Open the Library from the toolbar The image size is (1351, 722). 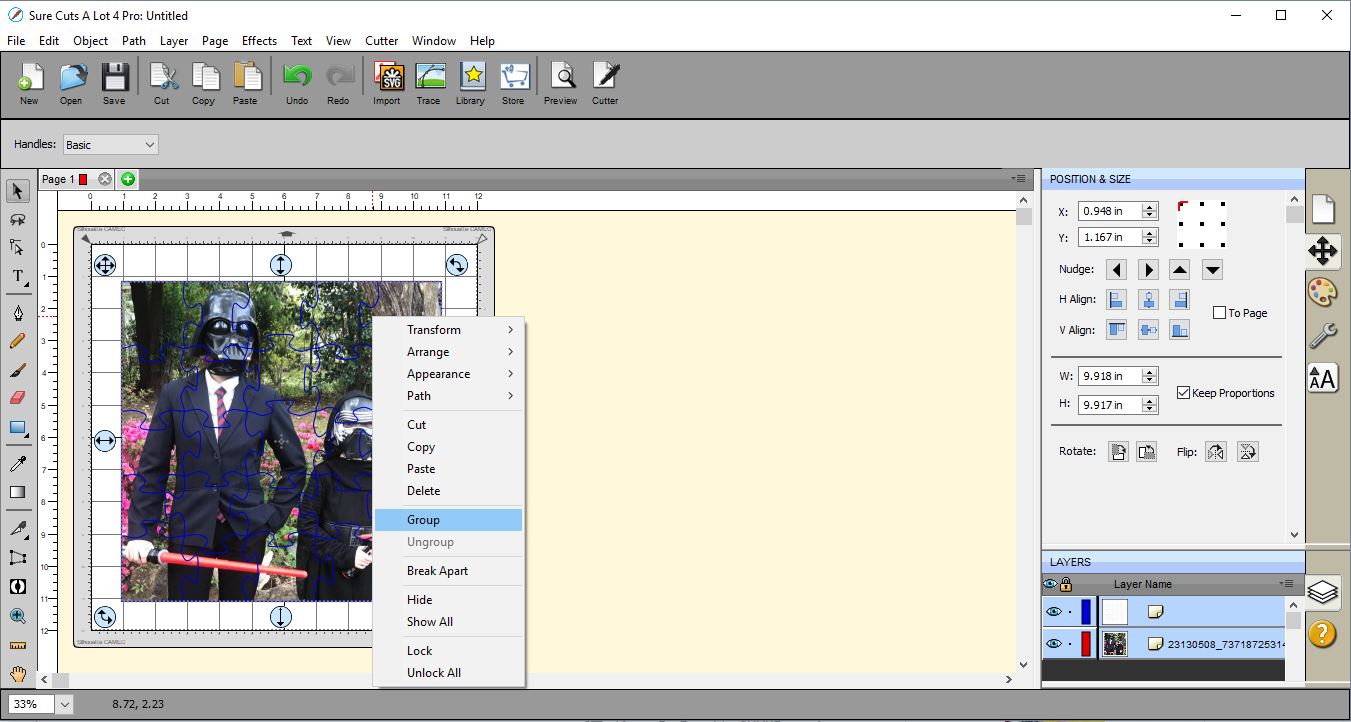tap(471, 84)
